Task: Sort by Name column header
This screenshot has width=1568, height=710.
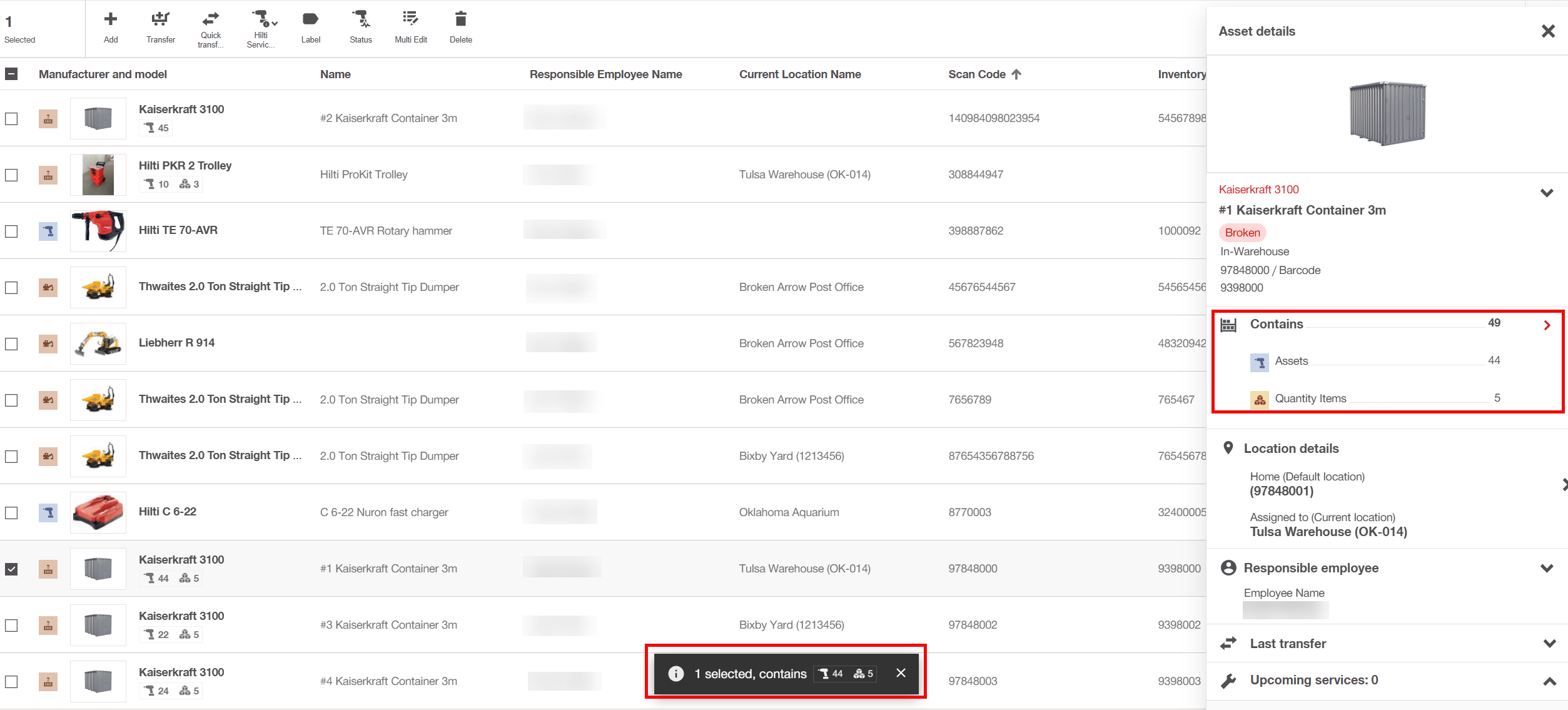Action: click(335, 74)
